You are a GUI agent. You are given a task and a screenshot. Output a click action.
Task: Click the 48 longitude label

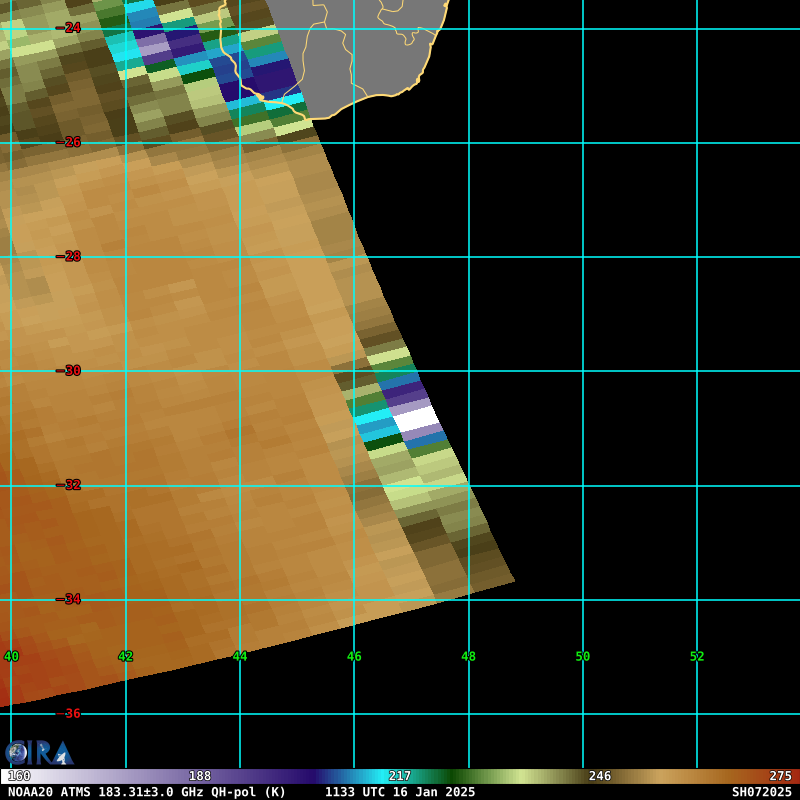click(x=468, y=656)
